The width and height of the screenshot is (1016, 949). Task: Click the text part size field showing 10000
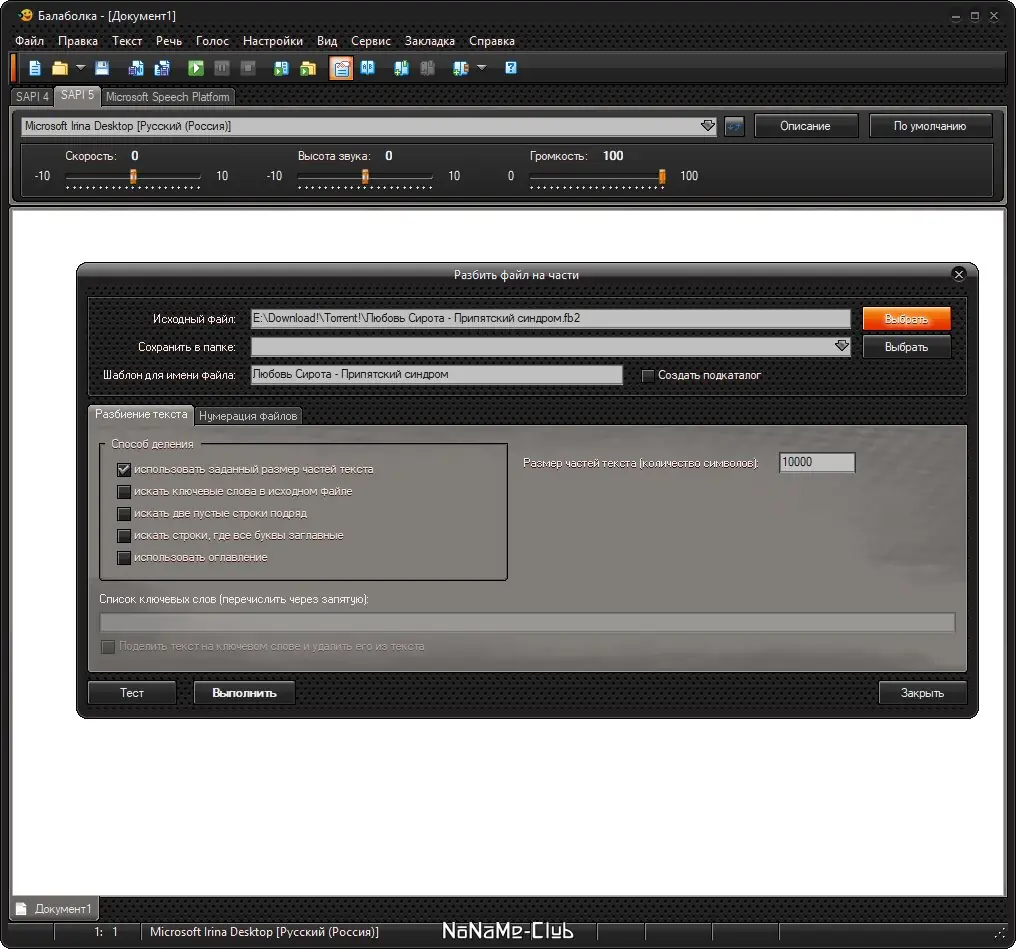[x=817, y=463]
